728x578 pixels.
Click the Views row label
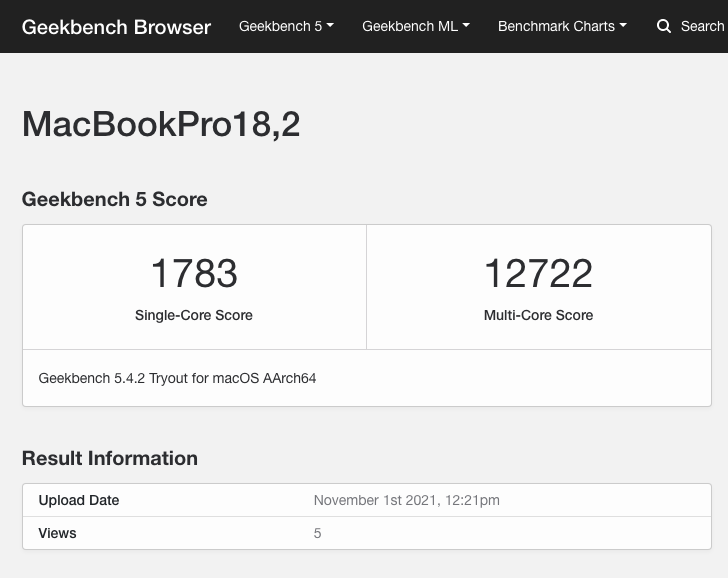pos(57,533)
